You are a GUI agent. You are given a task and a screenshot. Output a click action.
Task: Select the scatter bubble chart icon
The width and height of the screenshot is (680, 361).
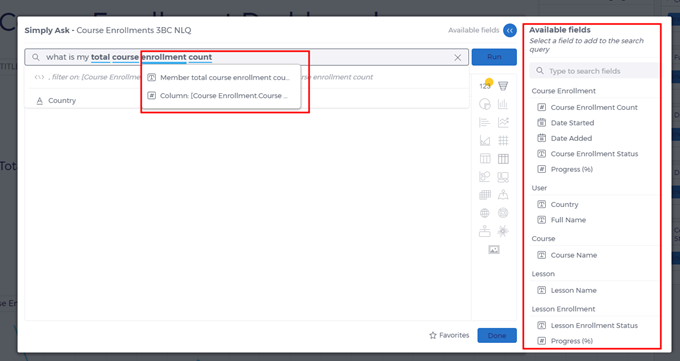[x=484, y=177]
